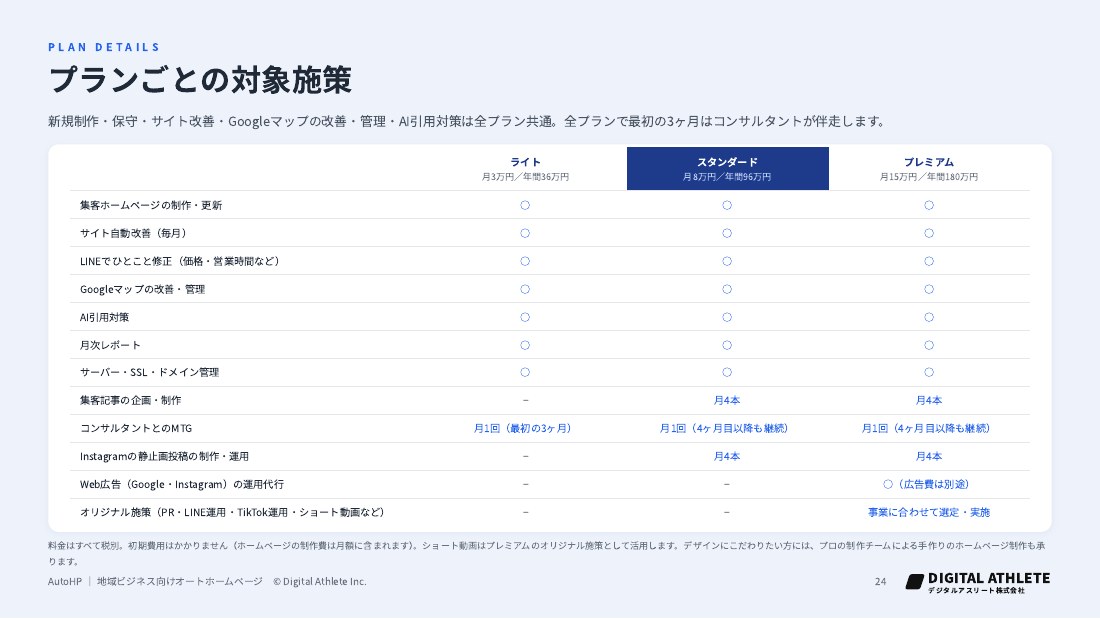Image resolution: width=1100 pixels, height=619 pixels.
Task: Click スタンダード 月1回（4ヶ月目以降も継続）cell
Action: click(727, 428)
